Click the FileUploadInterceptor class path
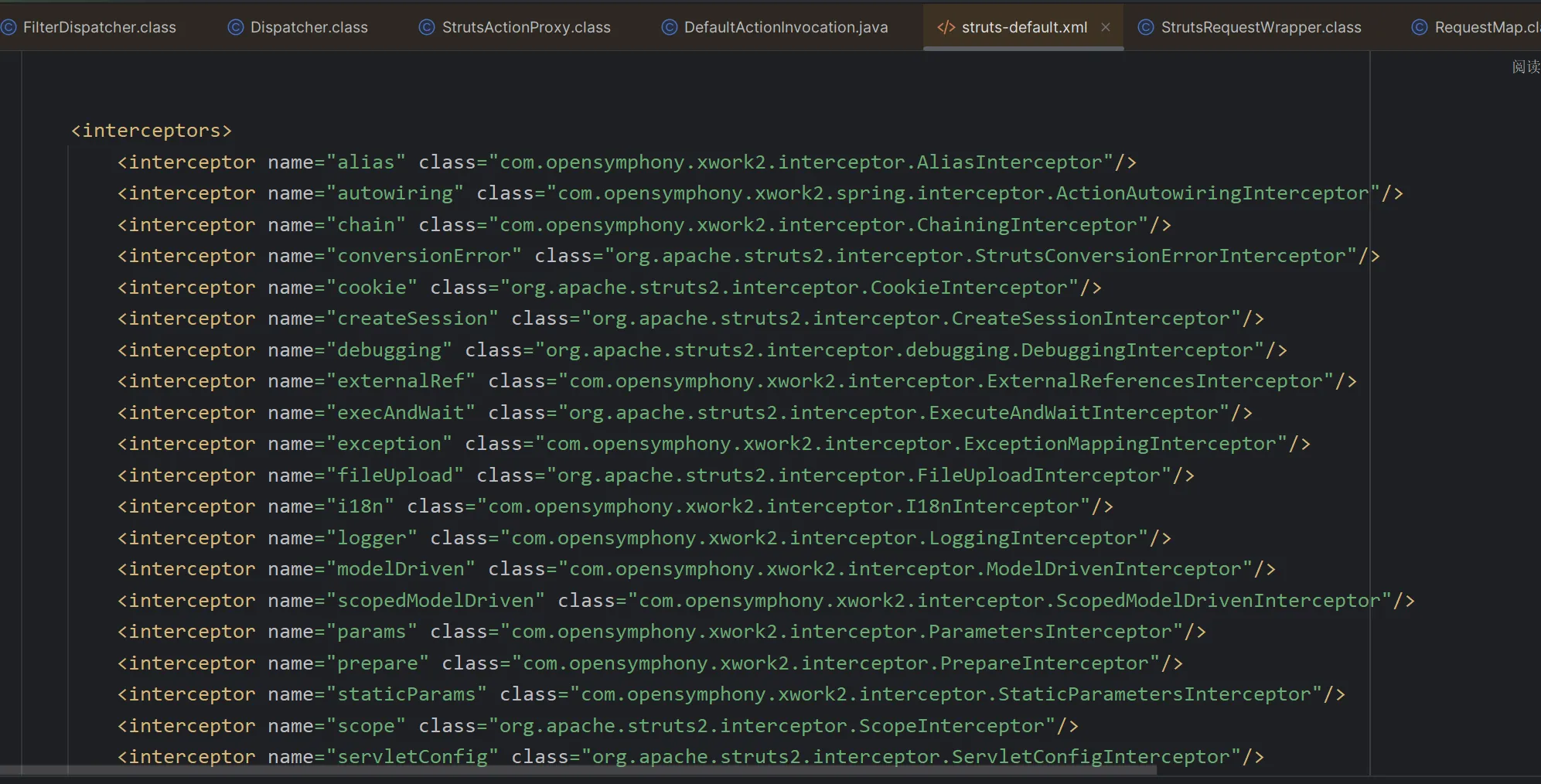Image resolution: width=1541 pixels, height=784 pixels. (859, 476)
